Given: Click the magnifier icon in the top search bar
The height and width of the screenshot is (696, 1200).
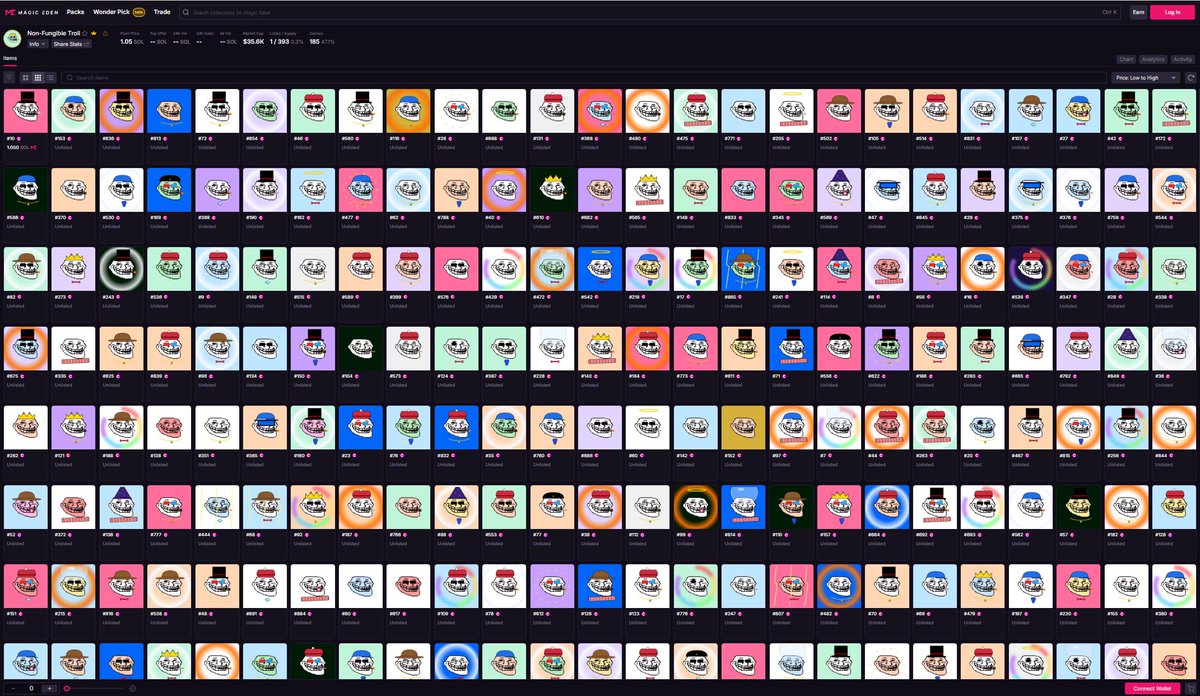Looking at the screenshot, I should 186,12.
